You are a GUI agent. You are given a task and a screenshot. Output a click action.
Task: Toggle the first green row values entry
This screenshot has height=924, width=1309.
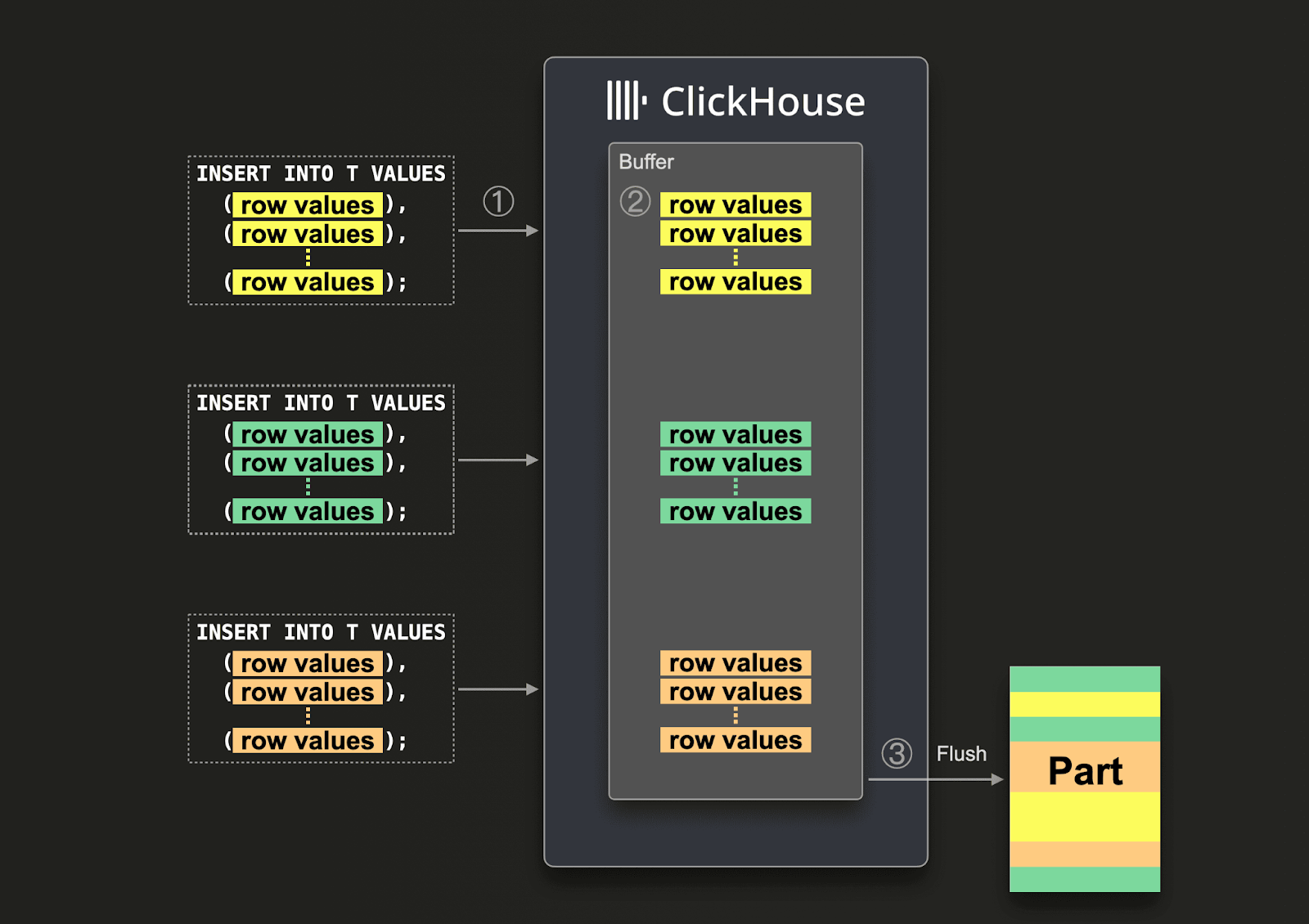pyautogui.click(x=735, y=434)
